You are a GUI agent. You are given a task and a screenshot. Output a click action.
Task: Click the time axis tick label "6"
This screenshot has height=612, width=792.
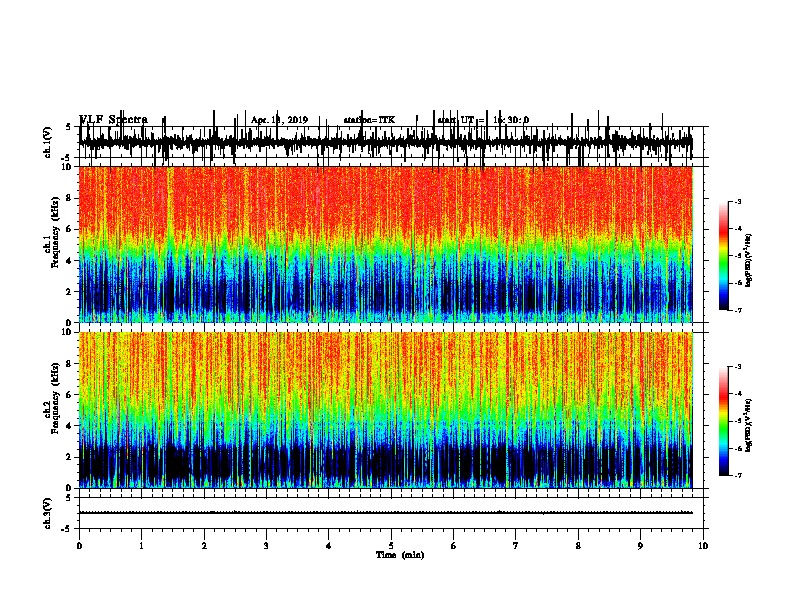(x=454, y=546)
